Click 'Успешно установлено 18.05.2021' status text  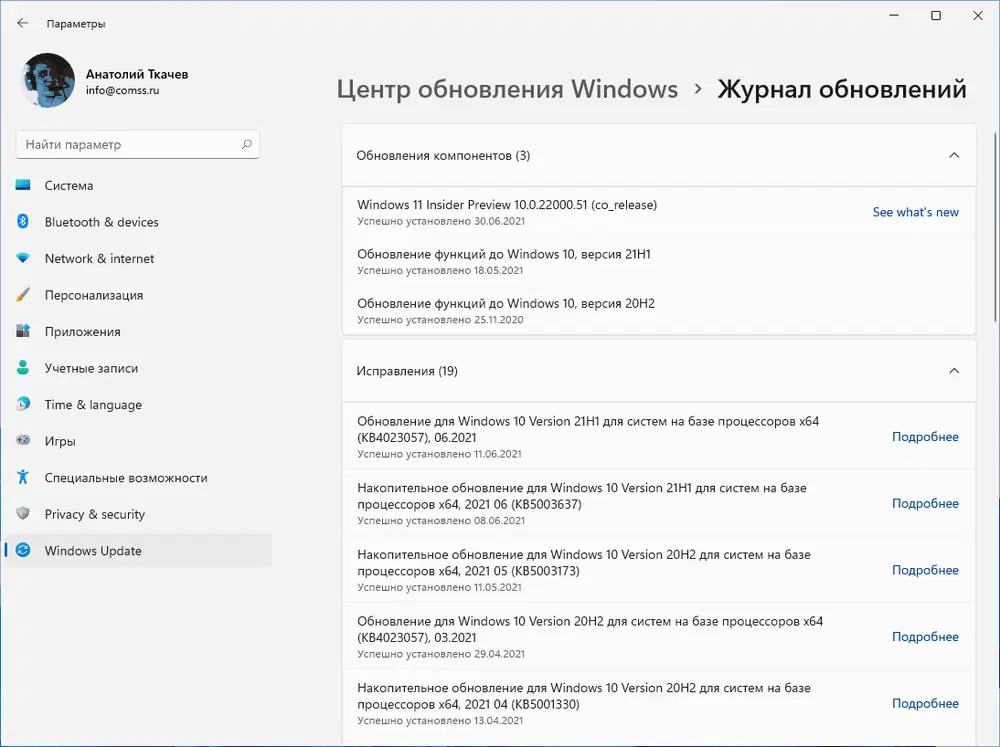click(440, 270)
